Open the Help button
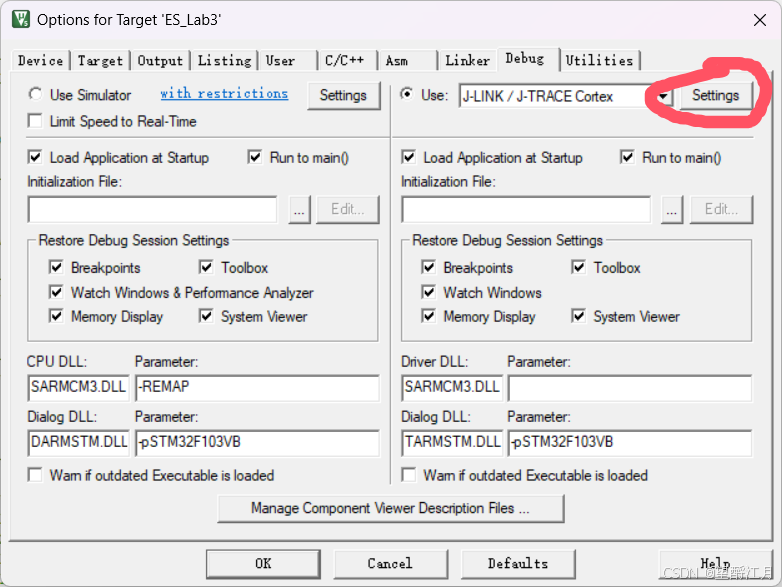782x587 pixels. click(715, 564)
